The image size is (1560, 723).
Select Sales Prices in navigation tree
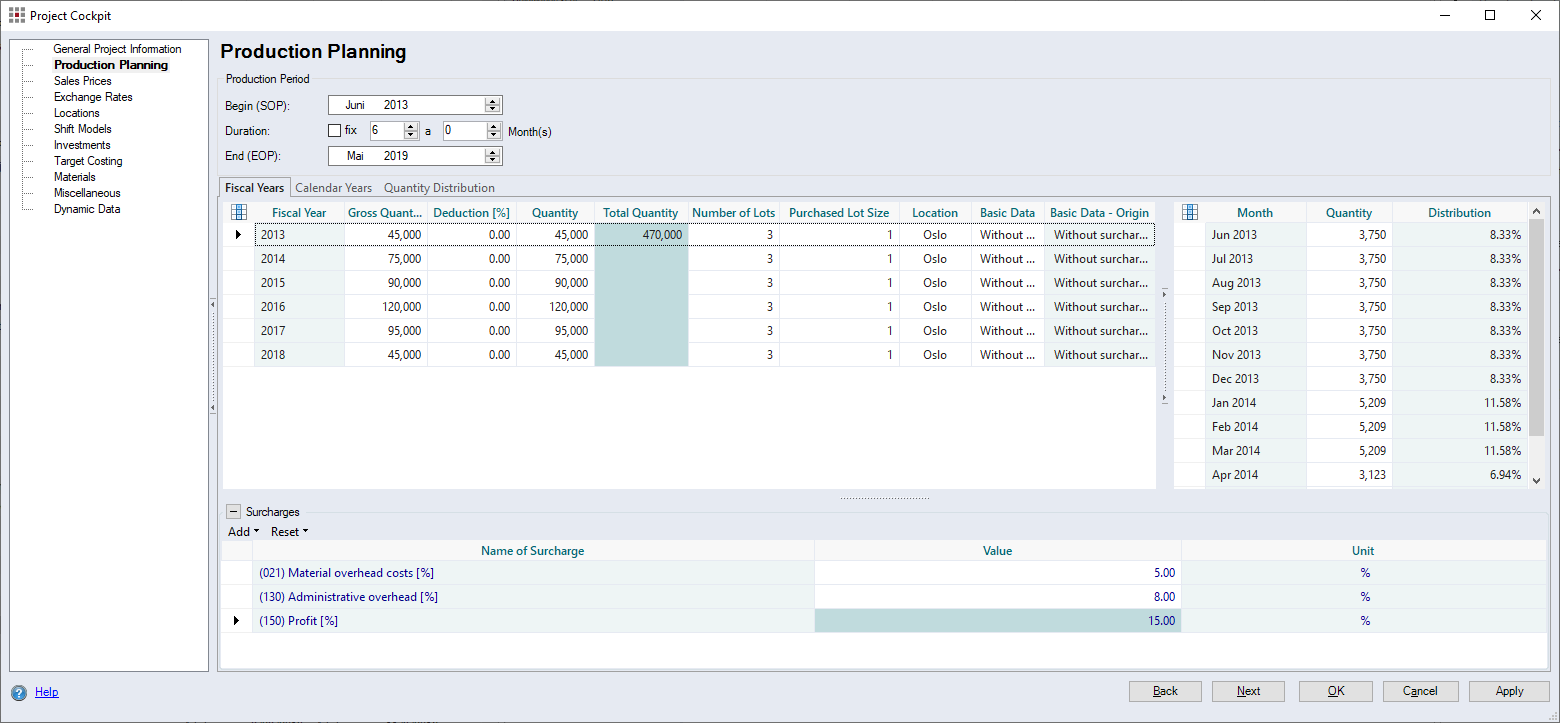coord(82,81)
